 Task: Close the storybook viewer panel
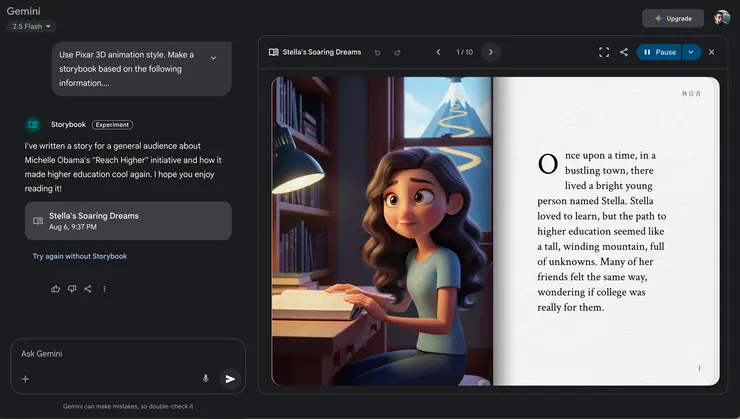tap(712, 52)
